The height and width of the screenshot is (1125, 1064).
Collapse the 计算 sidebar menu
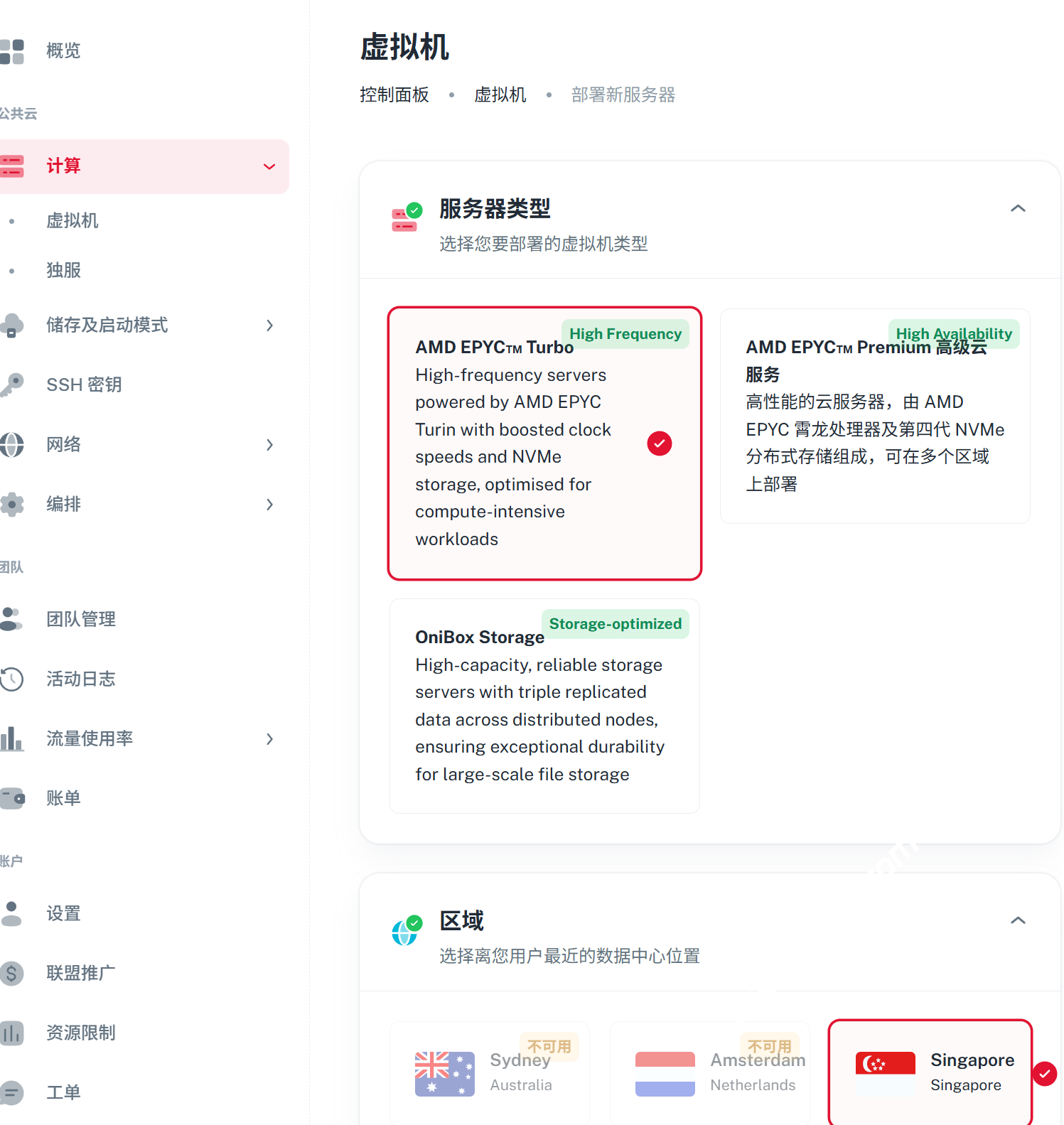269,166
